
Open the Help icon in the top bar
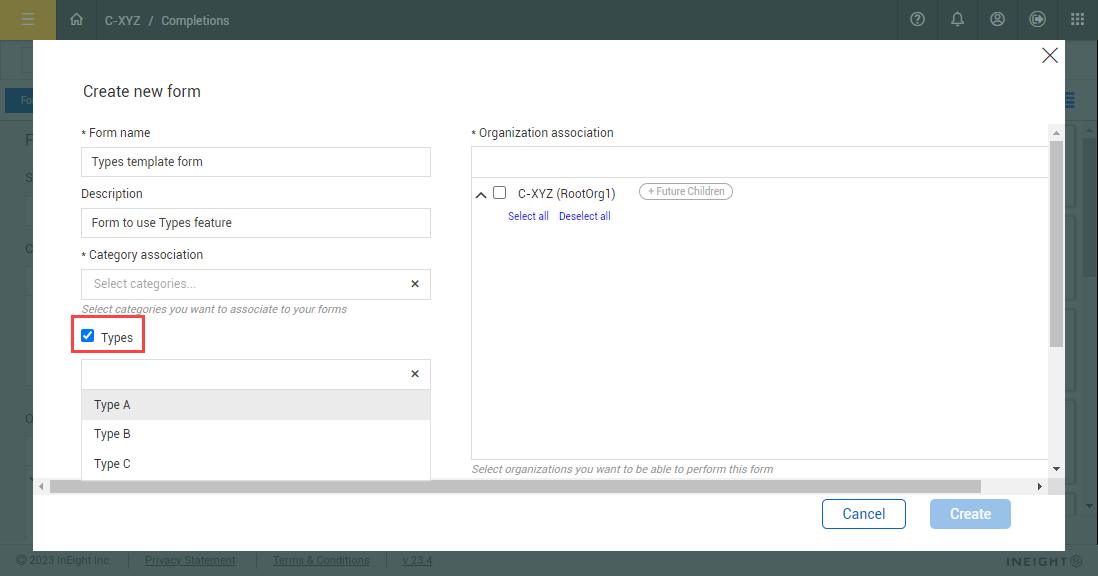(917, 19)
